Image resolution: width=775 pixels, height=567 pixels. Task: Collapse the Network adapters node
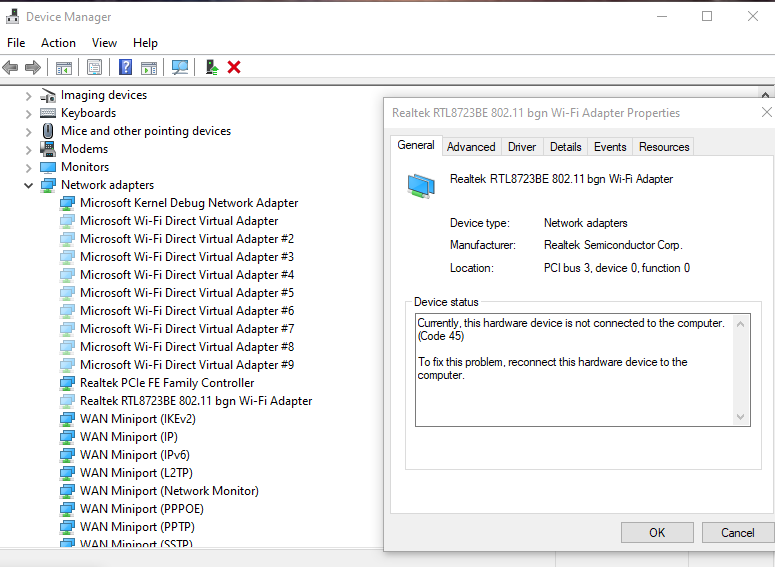[x=28, y=185]
